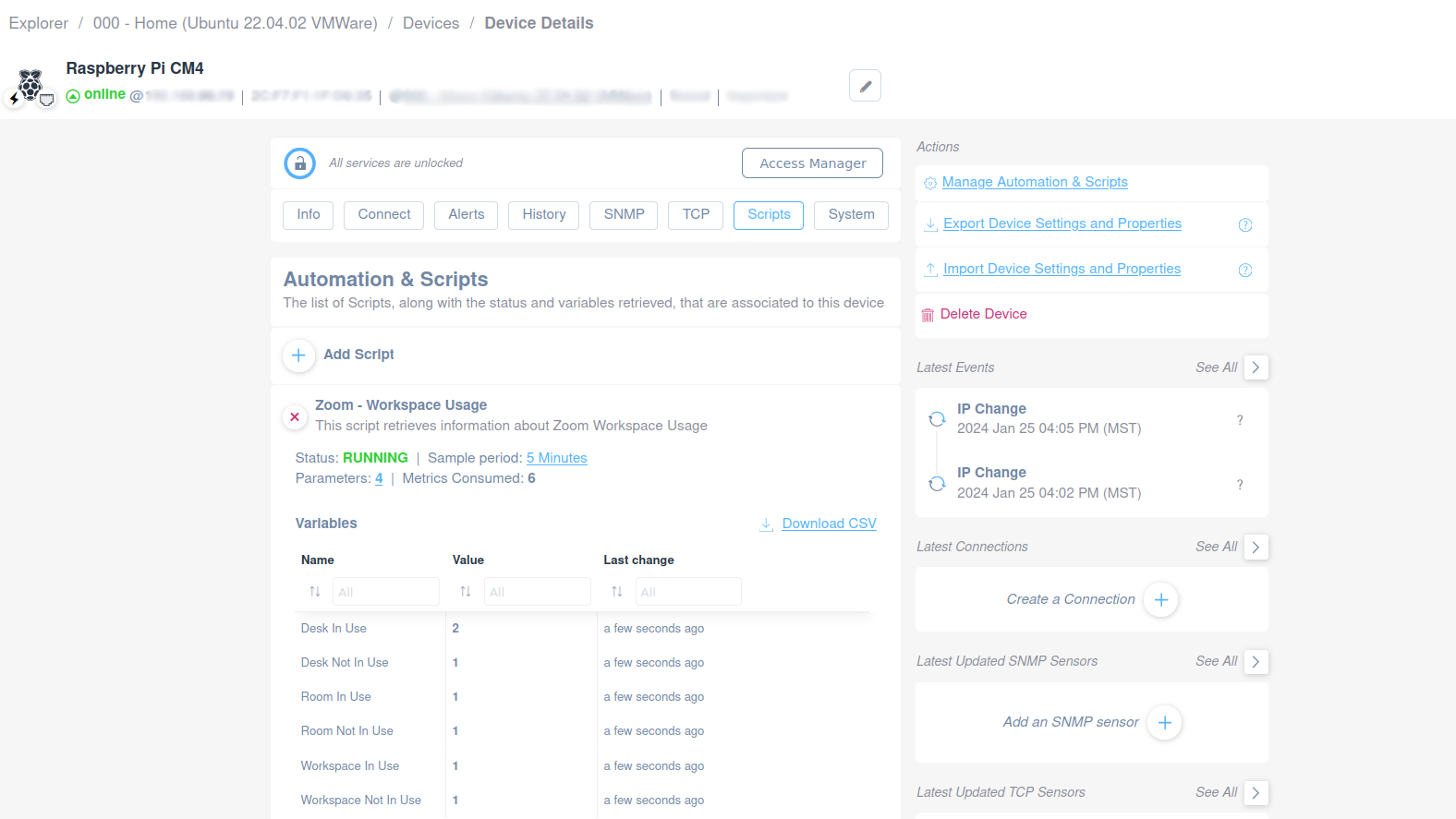1456x819 pixels.
Task: Click the lock icon beside services unlocked
Action: pyautogui.click(x=299, y=163)
